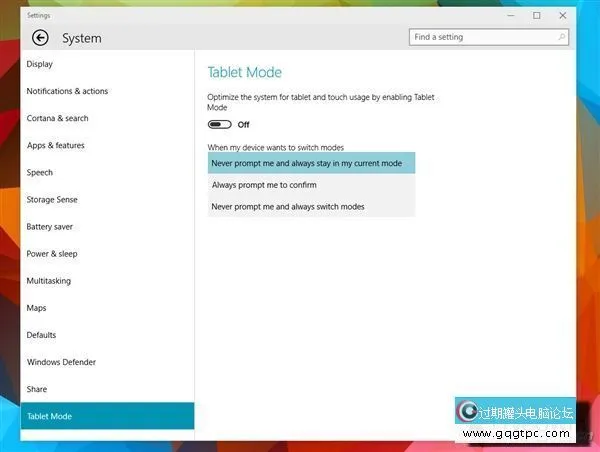The height and width of the screenshot is (452, 600).
Task: Toggle the Tablet Mode switch
Action: 219,125
